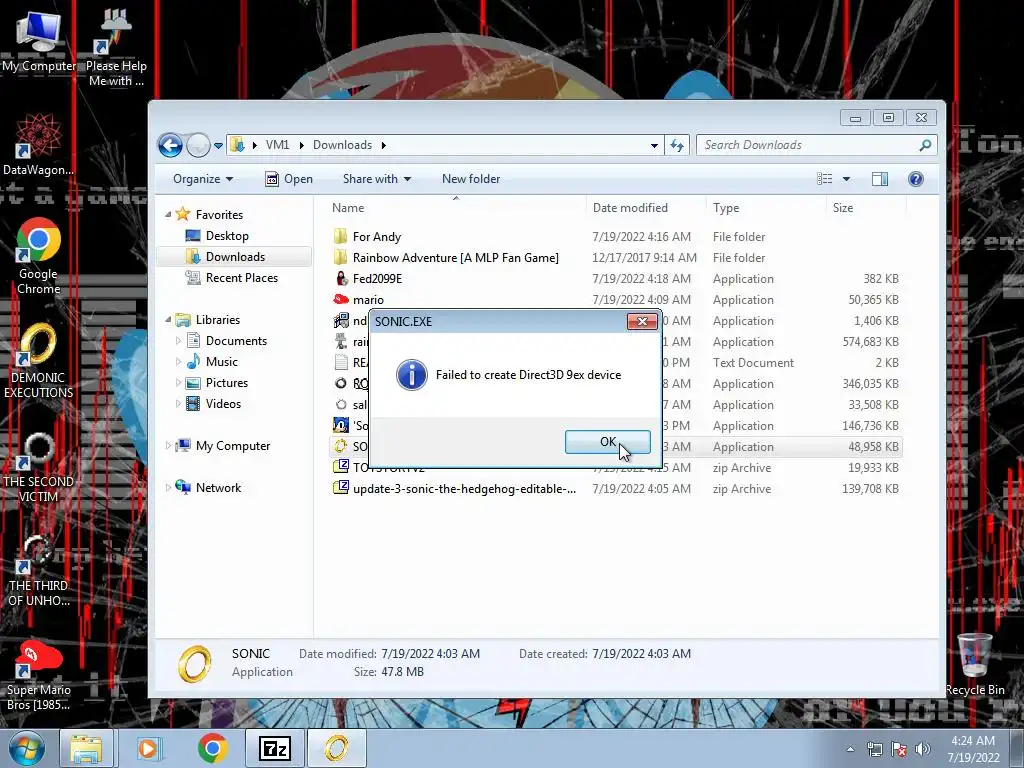Select the mario application icon

tap(341, 300)
